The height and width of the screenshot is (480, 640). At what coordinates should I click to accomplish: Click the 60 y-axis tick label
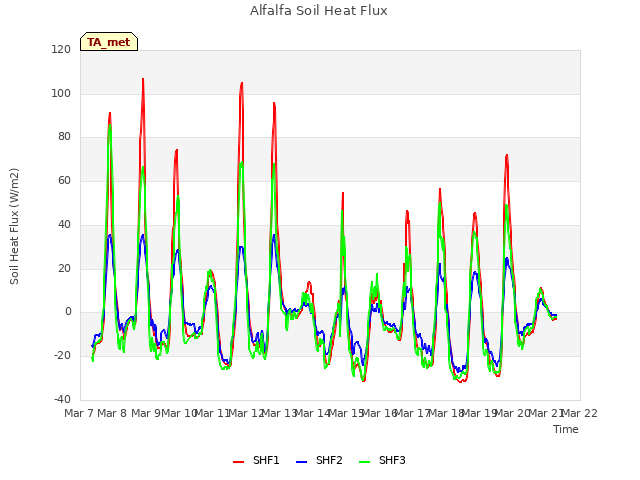coord(64,180)
